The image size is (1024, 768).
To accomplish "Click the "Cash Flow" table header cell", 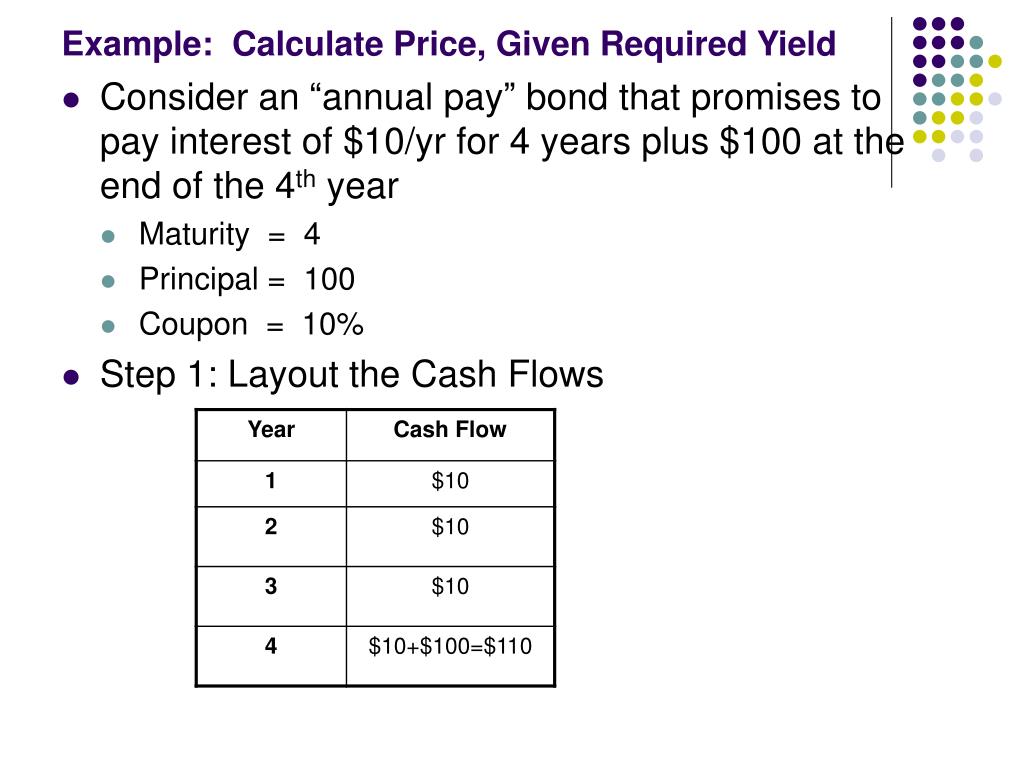I will [x=450, y=430].
